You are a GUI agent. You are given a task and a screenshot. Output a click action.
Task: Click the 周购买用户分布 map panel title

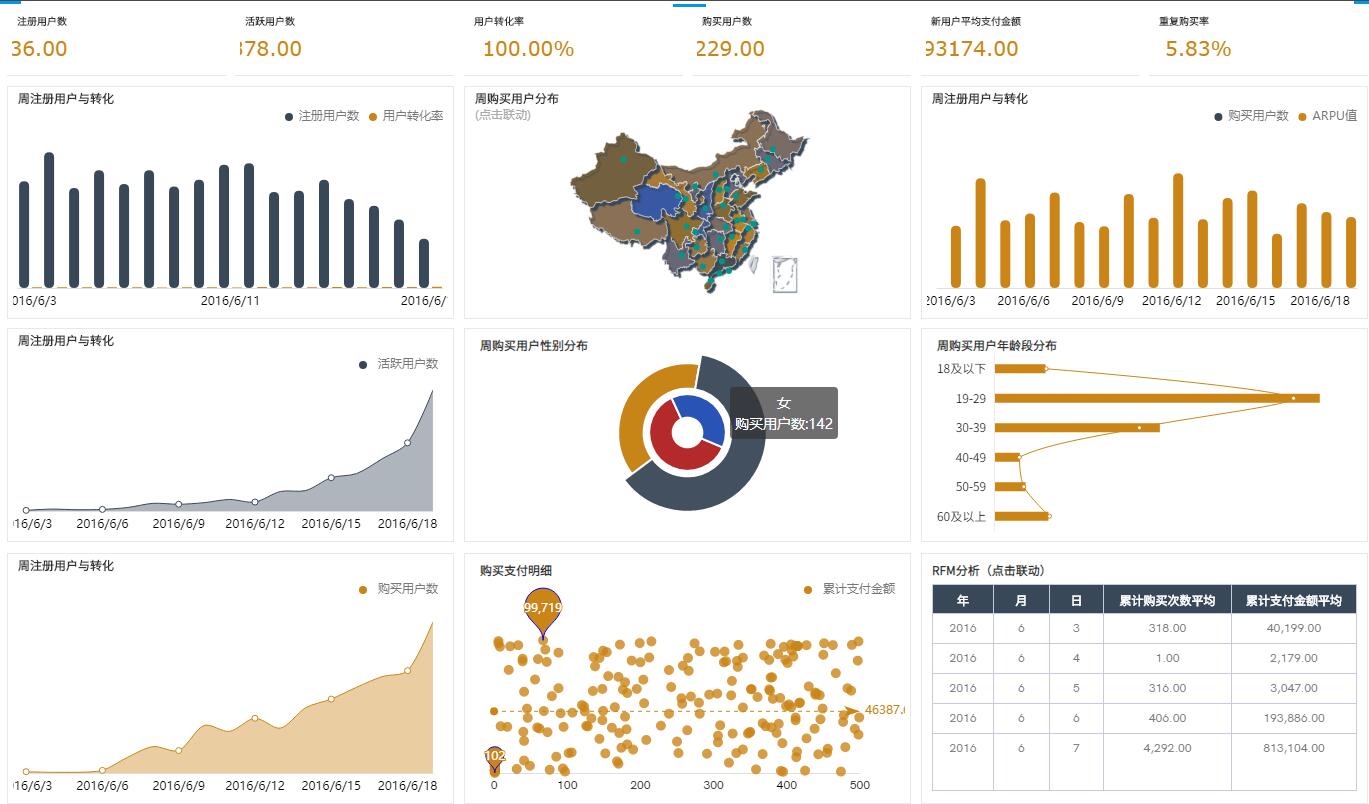click(x=517, y=99)
